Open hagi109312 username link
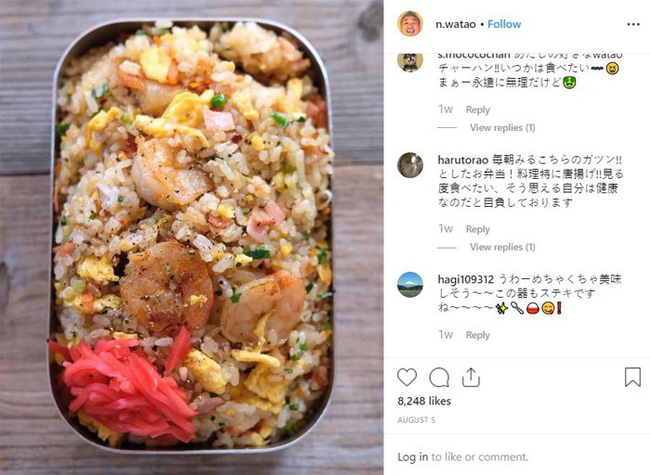 [466, 279]
